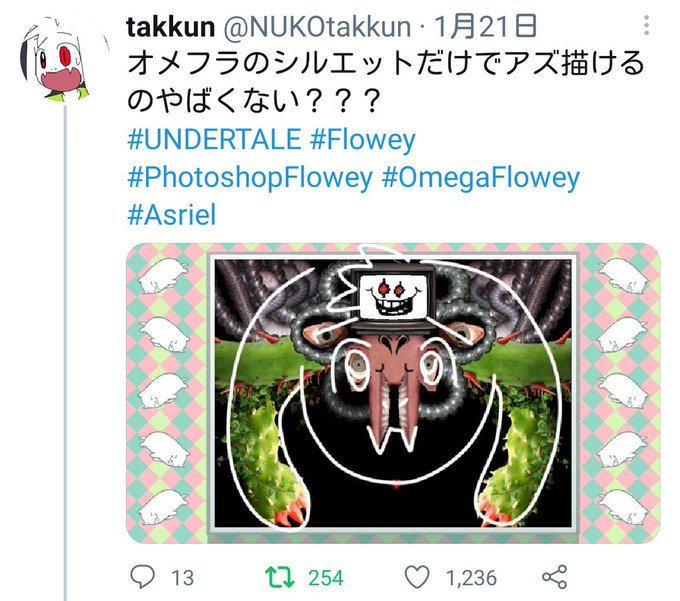This screenshot has width=680, height=601.
Task: Click the gray thread line below avatar
Action: tap(65, 352)
